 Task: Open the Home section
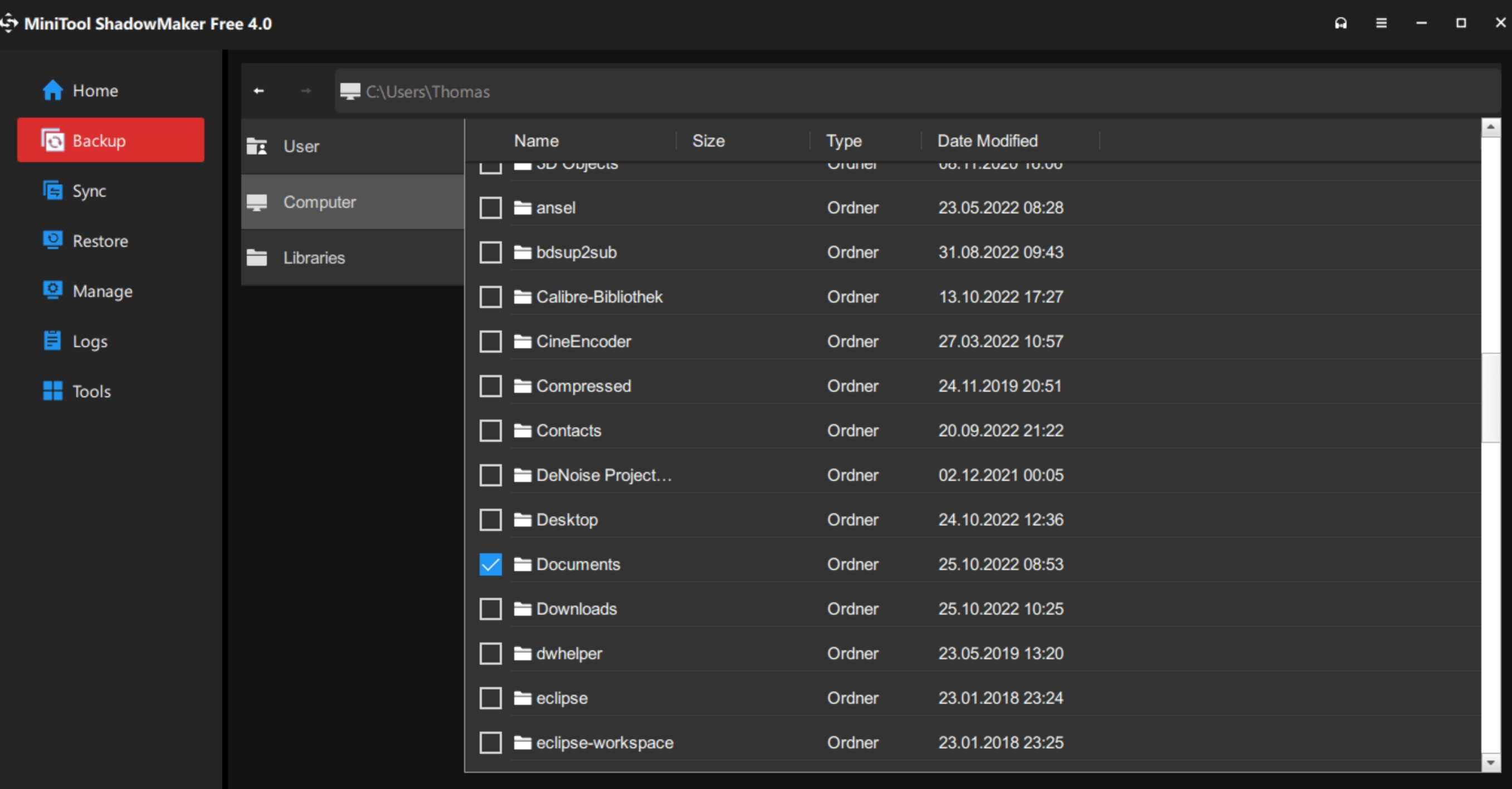tap(111, 90)
